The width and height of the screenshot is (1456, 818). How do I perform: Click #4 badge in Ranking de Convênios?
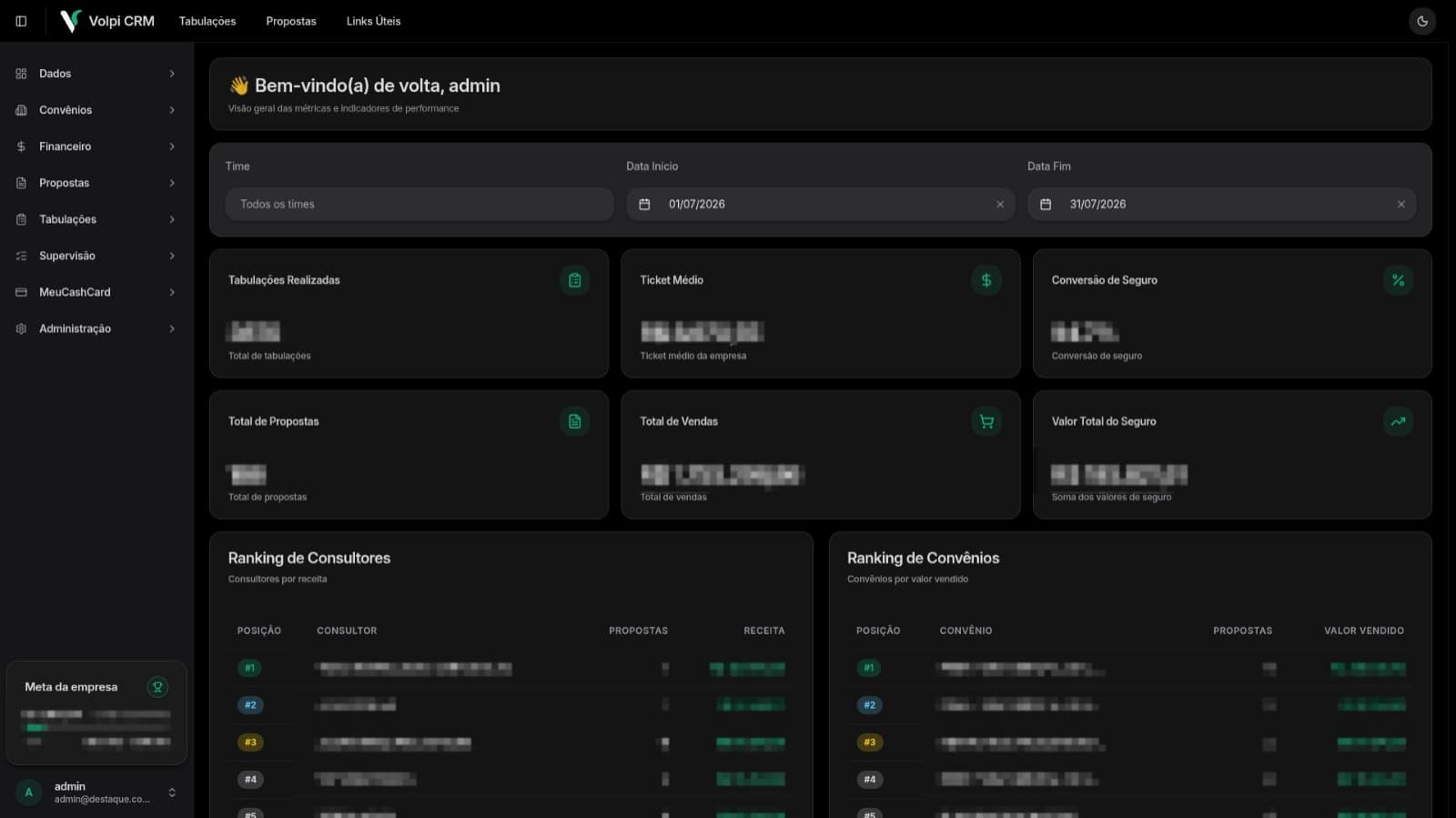(x=869, y=780)
